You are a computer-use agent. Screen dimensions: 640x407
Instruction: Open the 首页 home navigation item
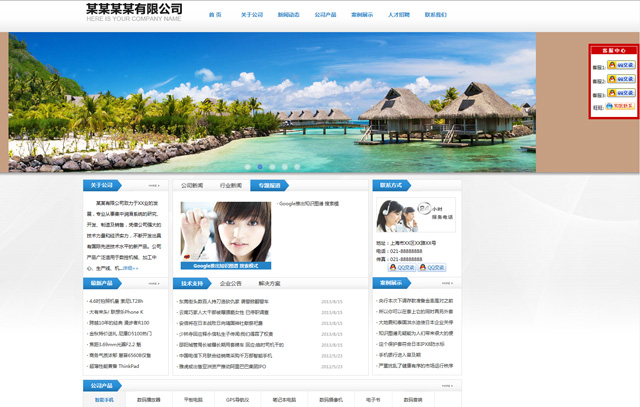215,15
